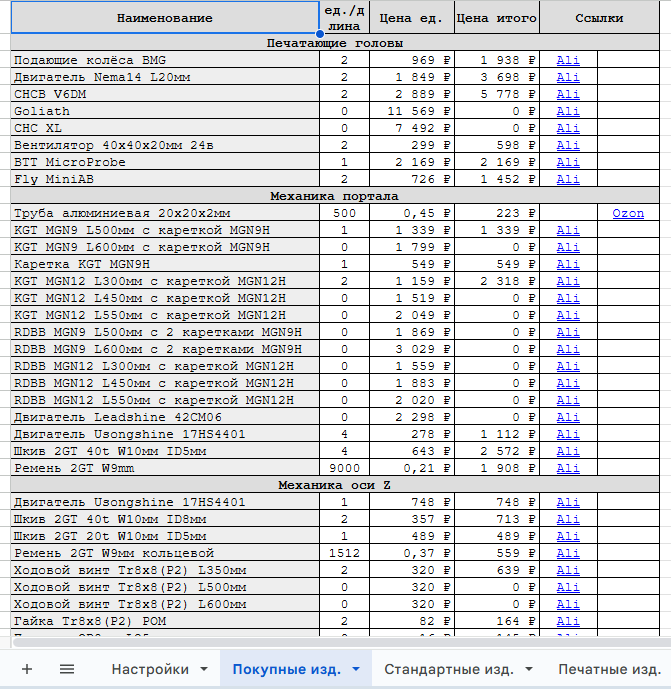The height and width of the screenshot is (689, 671).
Task: Open Ali link for Двигатель Nema14 L20мм
Action: tap(568, 77)
